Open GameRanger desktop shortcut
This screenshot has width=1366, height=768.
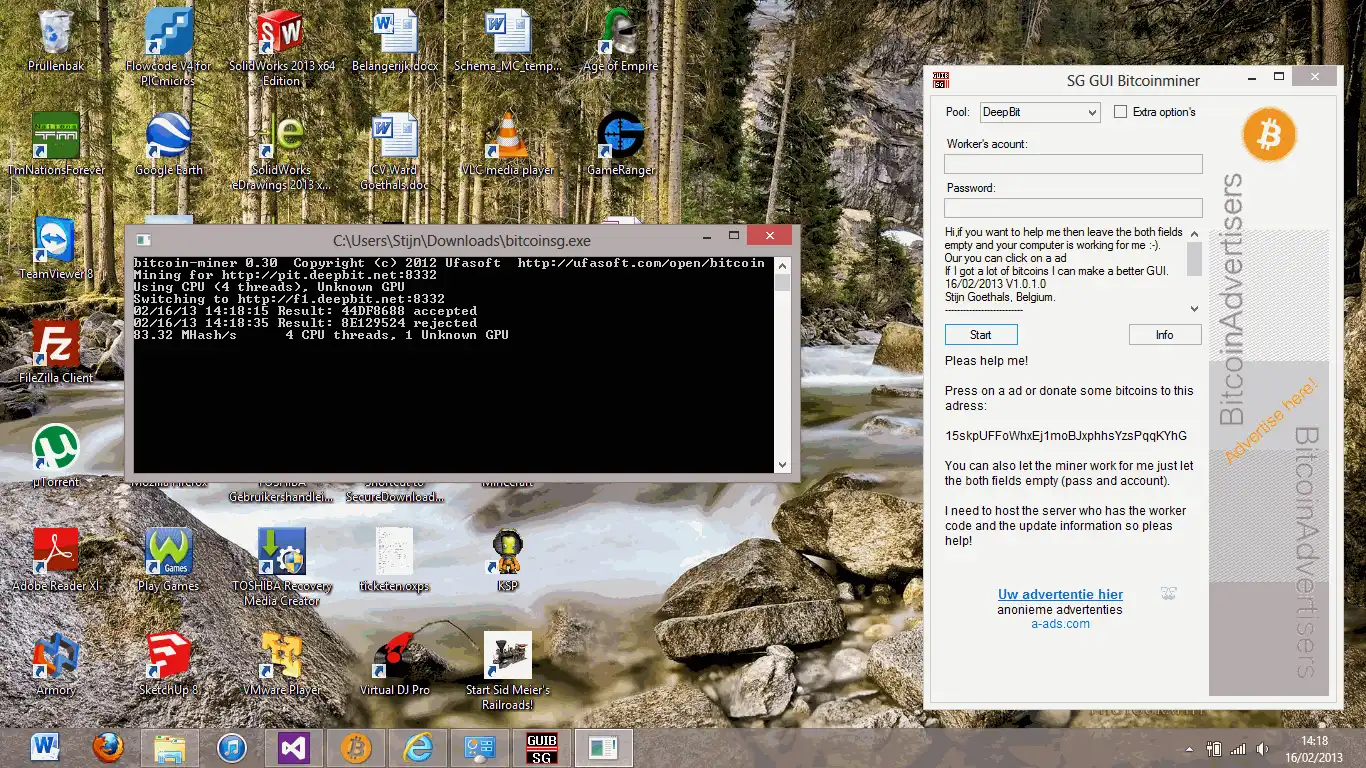click(x=620, y=144)
